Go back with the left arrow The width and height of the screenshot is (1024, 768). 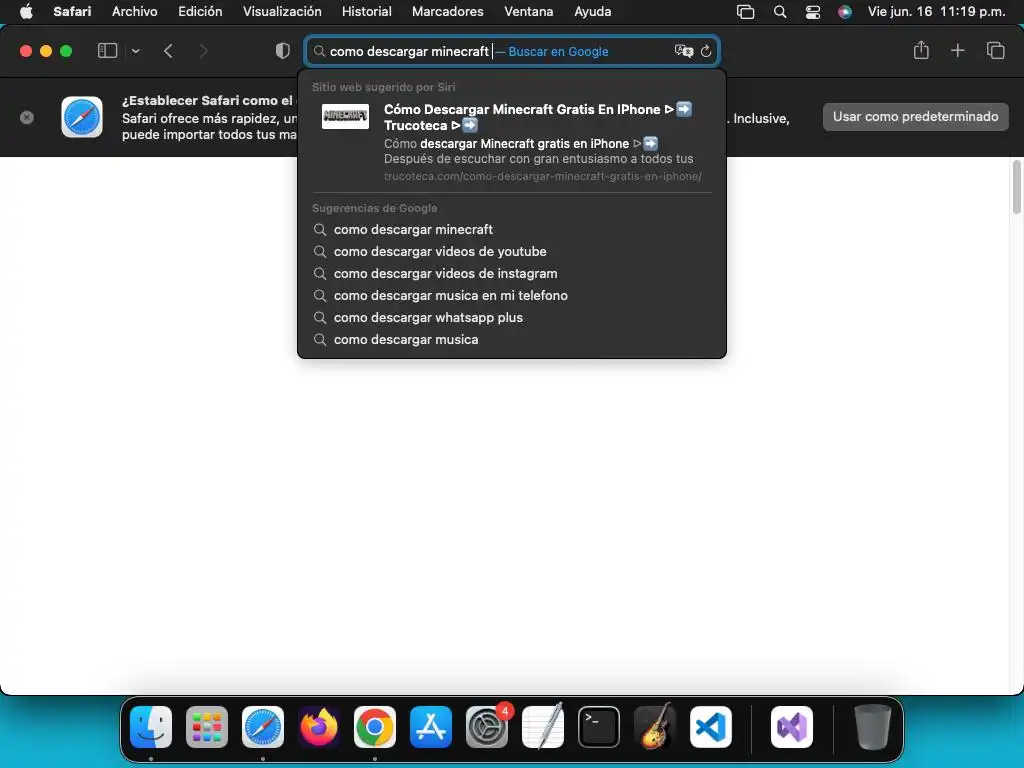168,51
